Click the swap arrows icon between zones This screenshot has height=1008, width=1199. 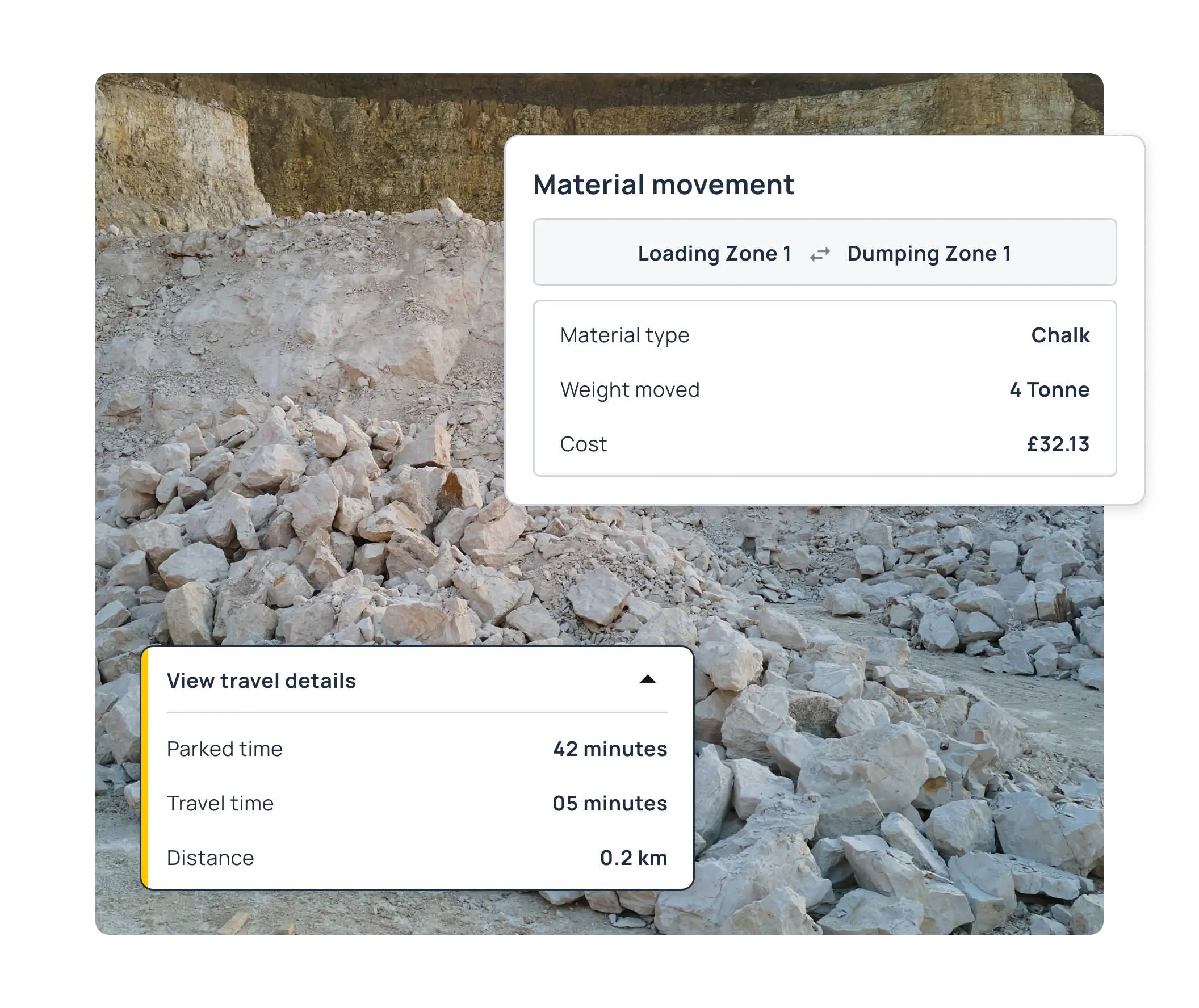(x=820, y=254)
